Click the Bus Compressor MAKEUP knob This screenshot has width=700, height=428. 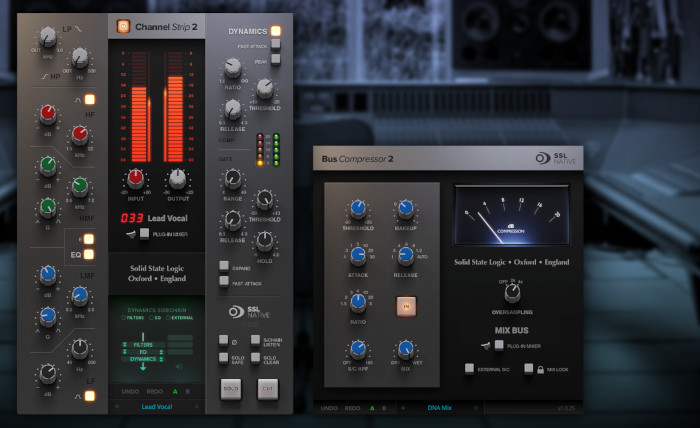(x=405, y=208)
